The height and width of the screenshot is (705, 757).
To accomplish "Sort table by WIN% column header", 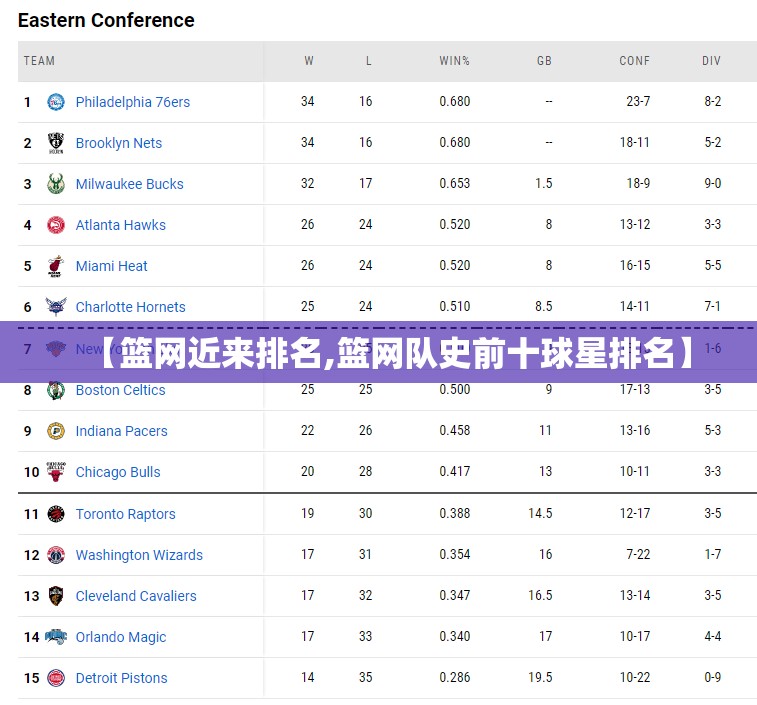I will 454,61.
